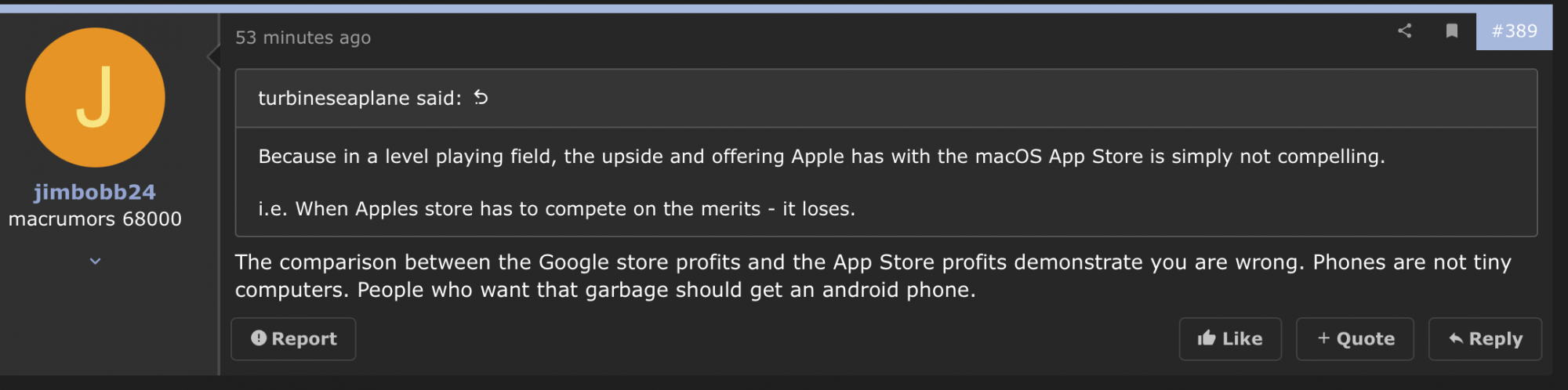The height and width of the screenshot is (390, 1568).
Task: Click the reply text mentioning Google store profits
Action: click(873, 276)
